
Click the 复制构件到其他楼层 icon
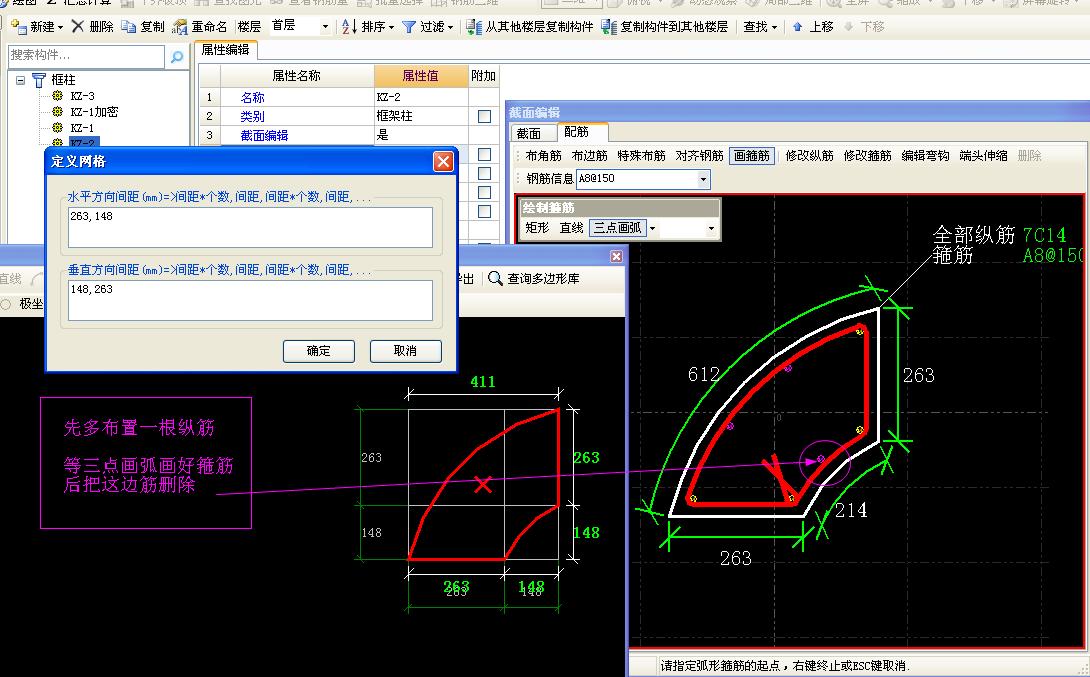609,26
